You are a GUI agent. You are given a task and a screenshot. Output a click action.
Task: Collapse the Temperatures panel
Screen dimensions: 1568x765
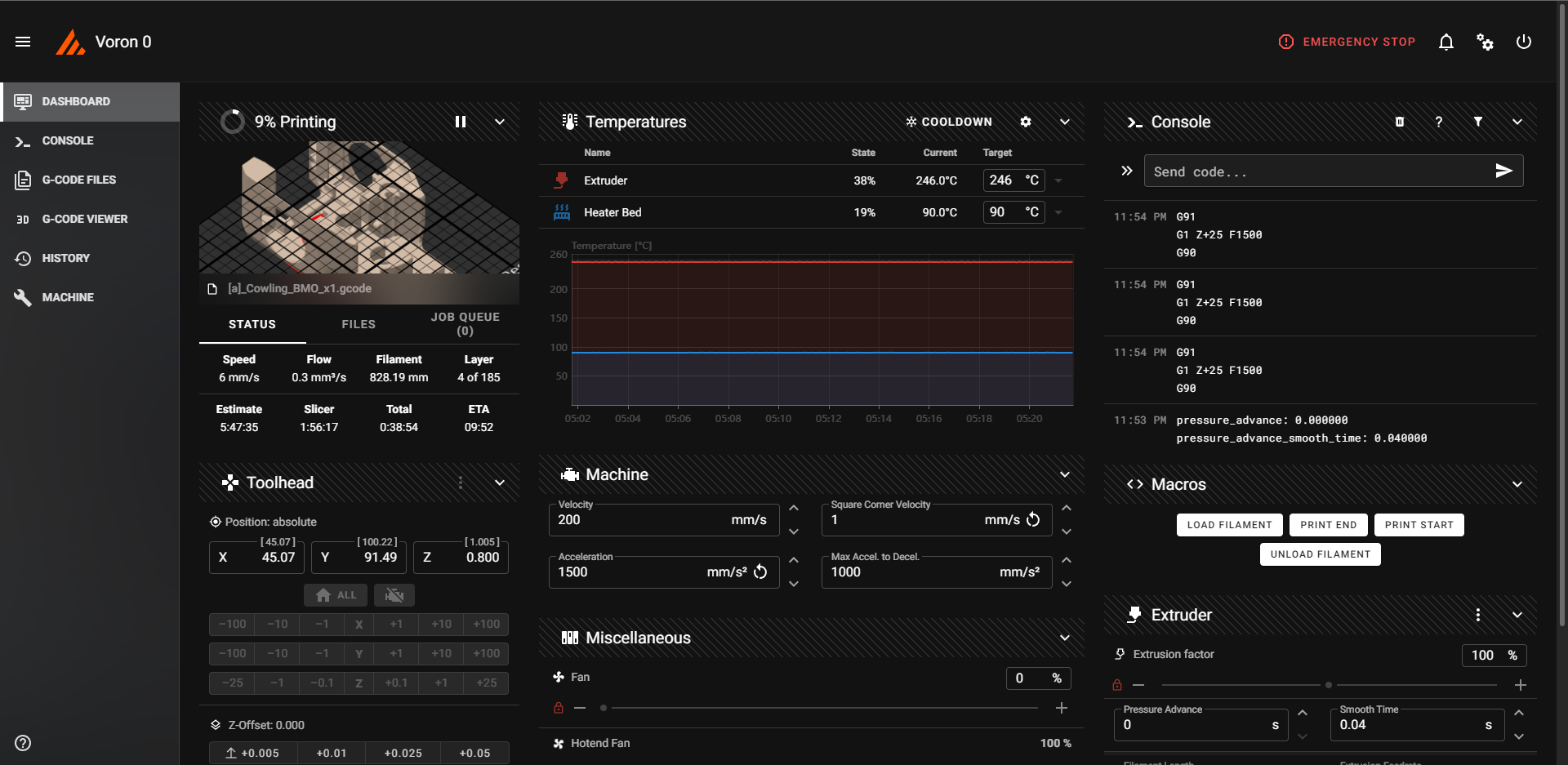pyautogui.click(x=1065, y=122)
